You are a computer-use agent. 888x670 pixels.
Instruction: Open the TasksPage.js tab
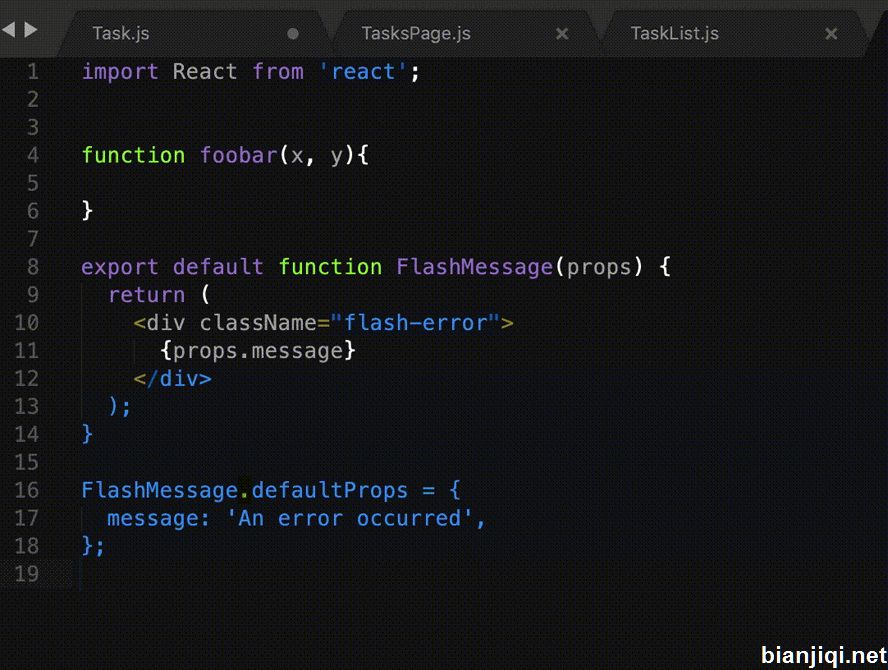click(x=416, y=33)
